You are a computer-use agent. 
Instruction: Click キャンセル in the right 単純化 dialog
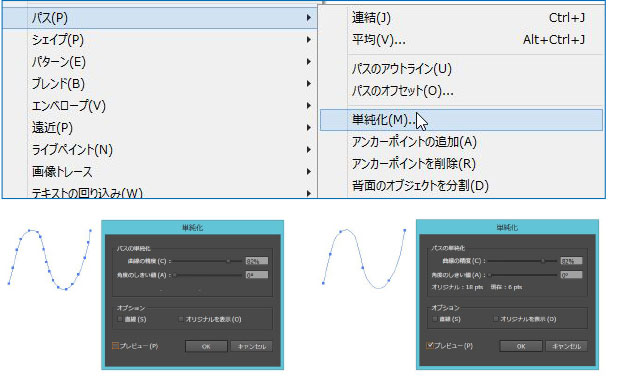[566, 346]
